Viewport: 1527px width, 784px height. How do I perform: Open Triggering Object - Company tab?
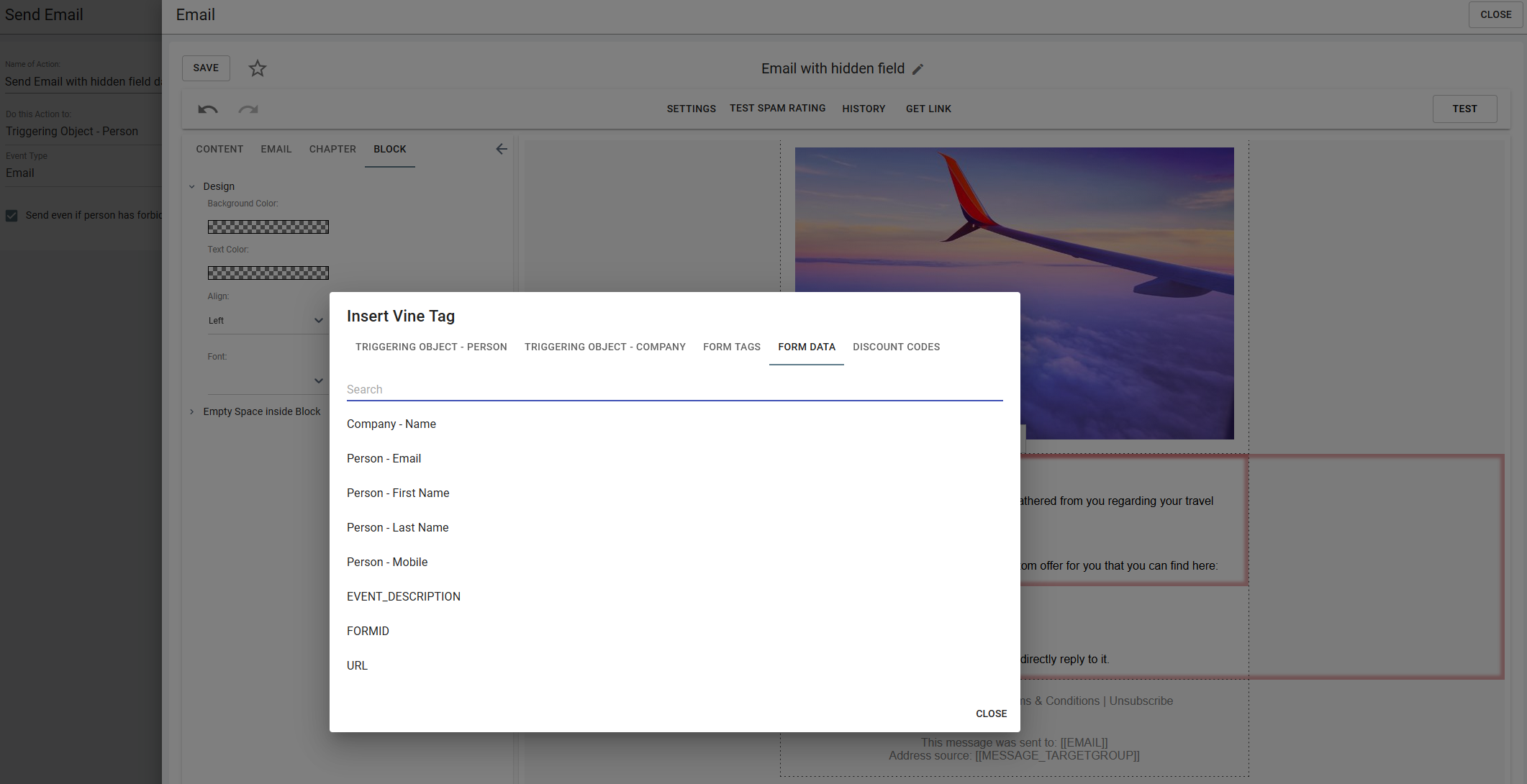point(604,347)
